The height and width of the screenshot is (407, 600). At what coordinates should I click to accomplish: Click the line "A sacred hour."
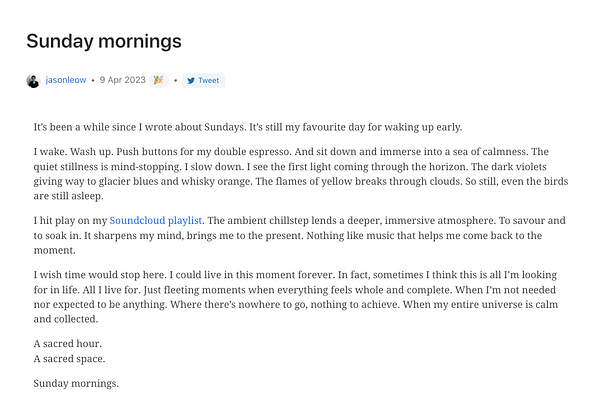click(x=66, y=344)
